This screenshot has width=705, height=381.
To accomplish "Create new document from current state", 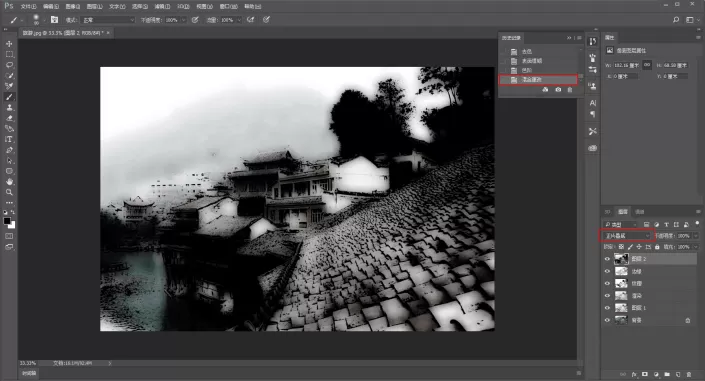I will [x=545, y=90].
